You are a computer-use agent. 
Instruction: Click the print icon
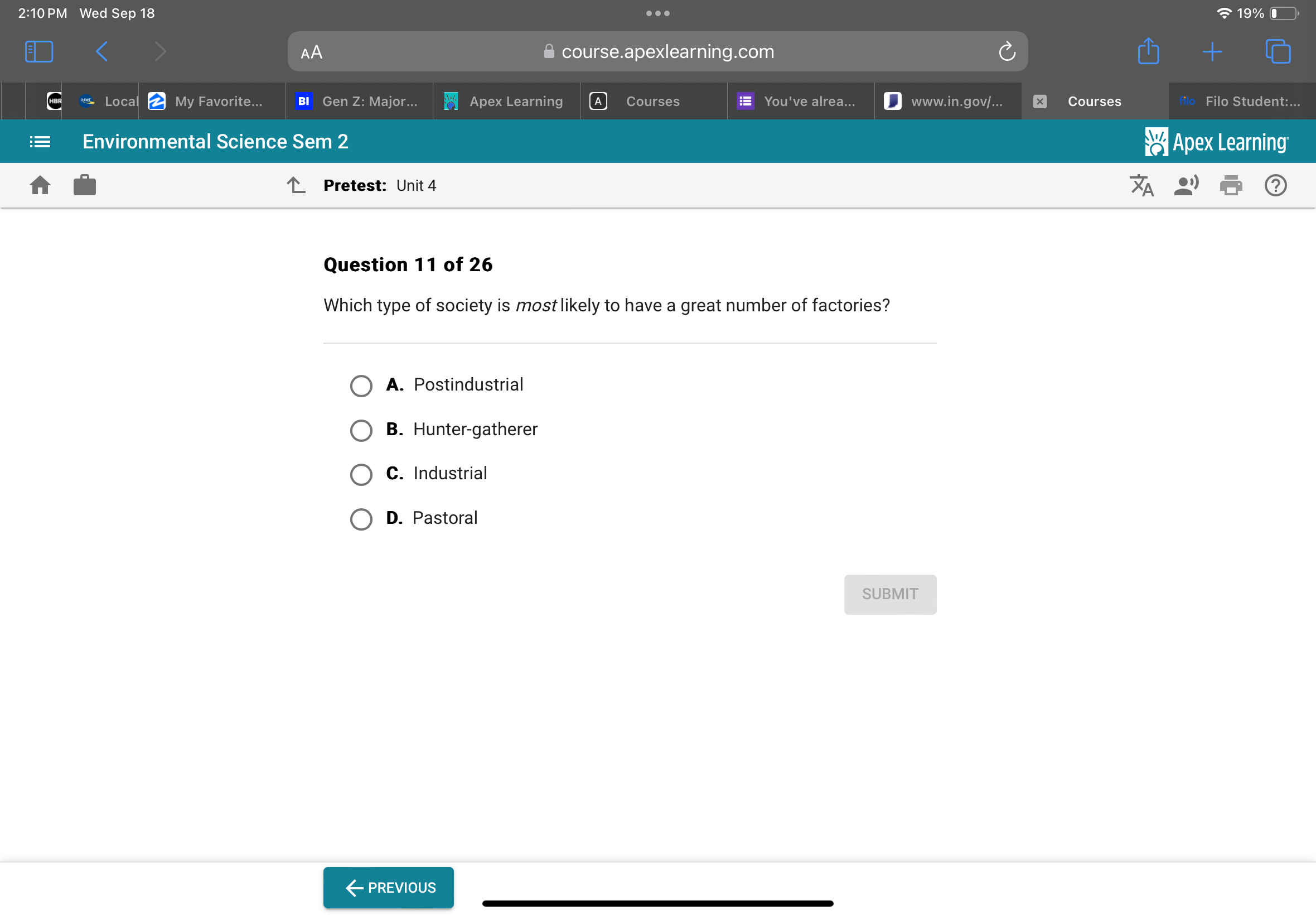[x=1232, y=185]
